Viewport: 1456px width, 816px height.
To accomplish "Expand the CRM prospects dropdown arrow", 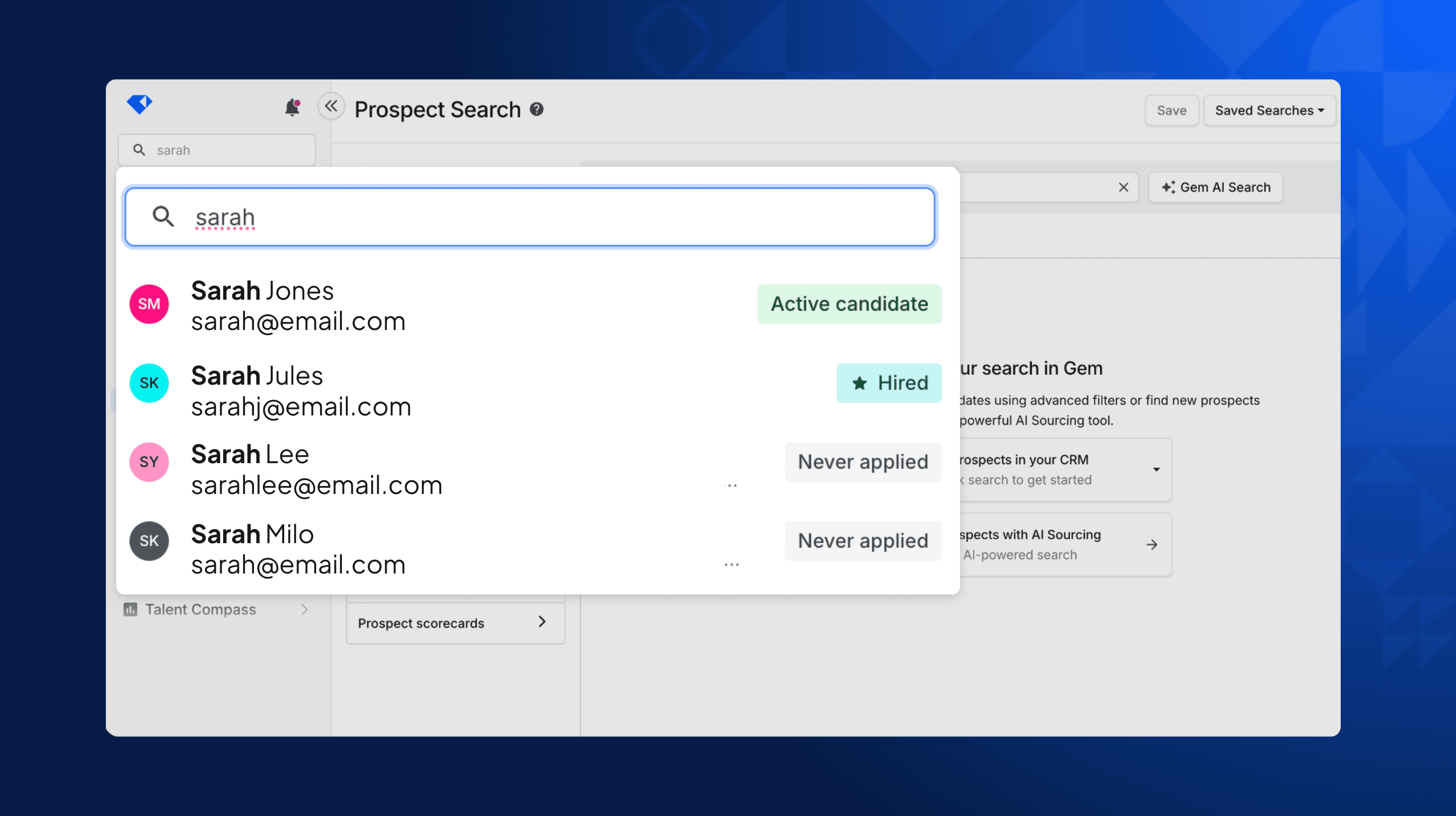I will point(1156,470).
